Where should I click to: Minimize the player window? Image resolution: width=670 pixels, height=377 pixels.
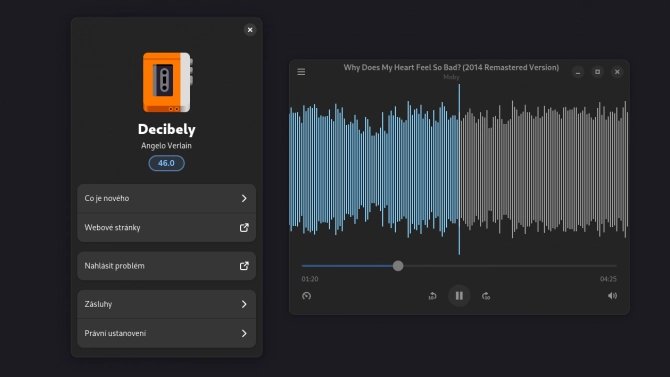pos(578,72)
